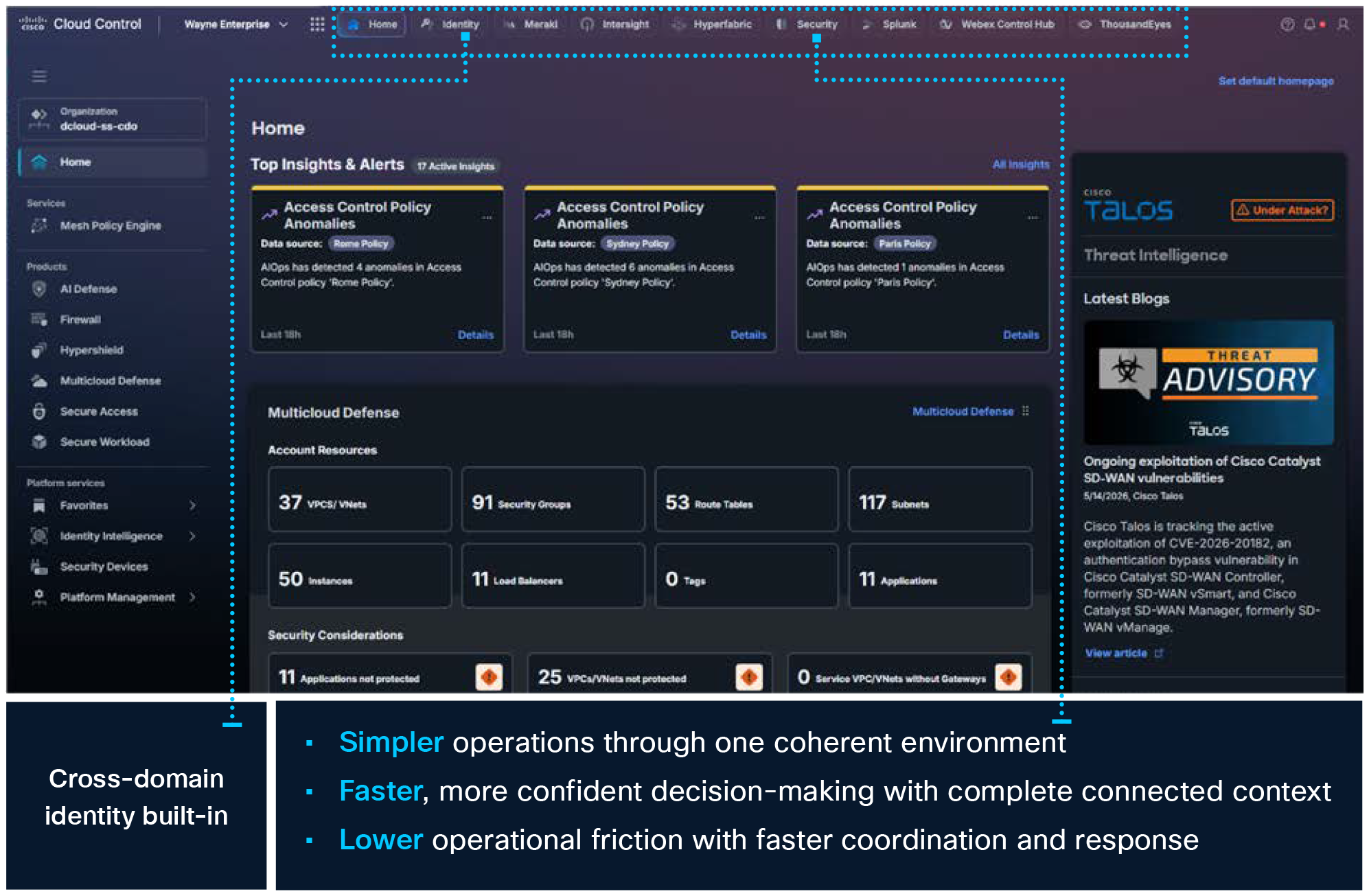Click the Secure Workload cube icon
This screenshot has width=1369, height=896.
(x=39, y=441)
